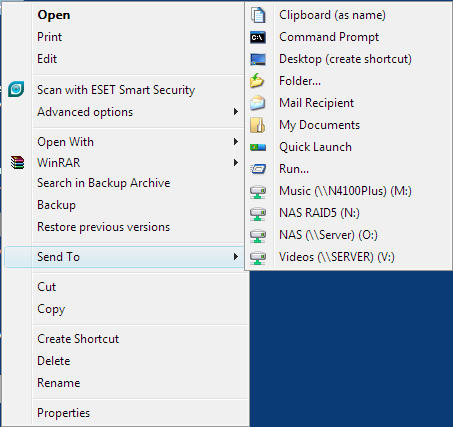Choose Search in Backup Archive
The image size is (453, 427).
point(104,183)
